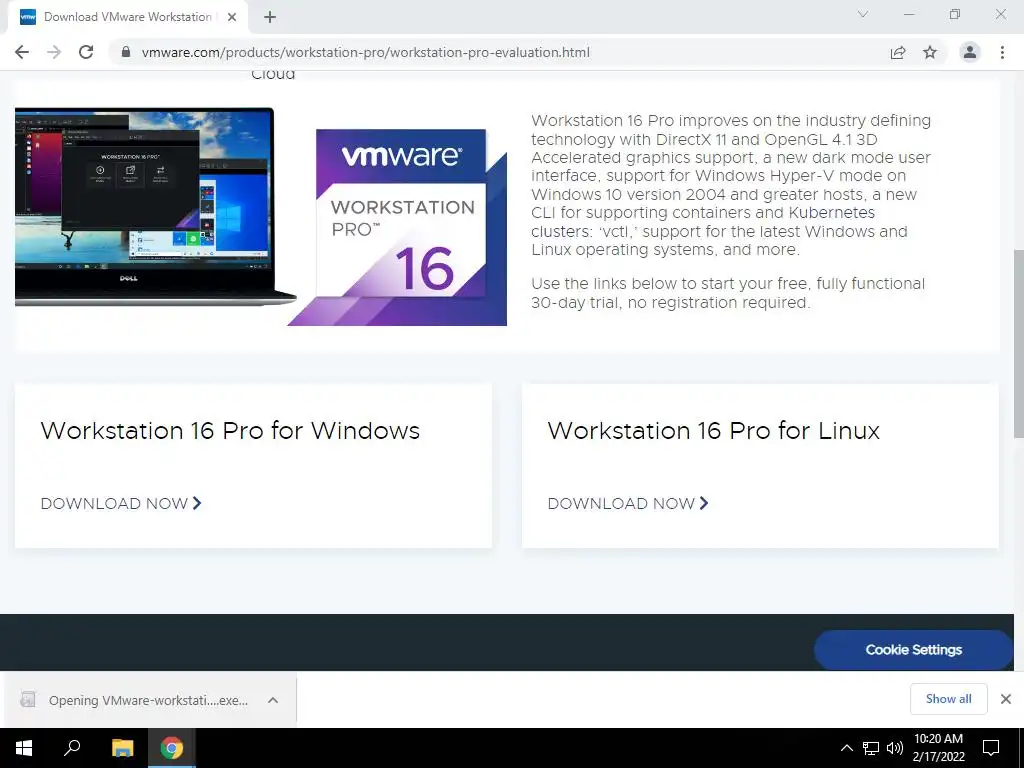Show all downloads
1024x768 pixels.
(x=948, y=699)
